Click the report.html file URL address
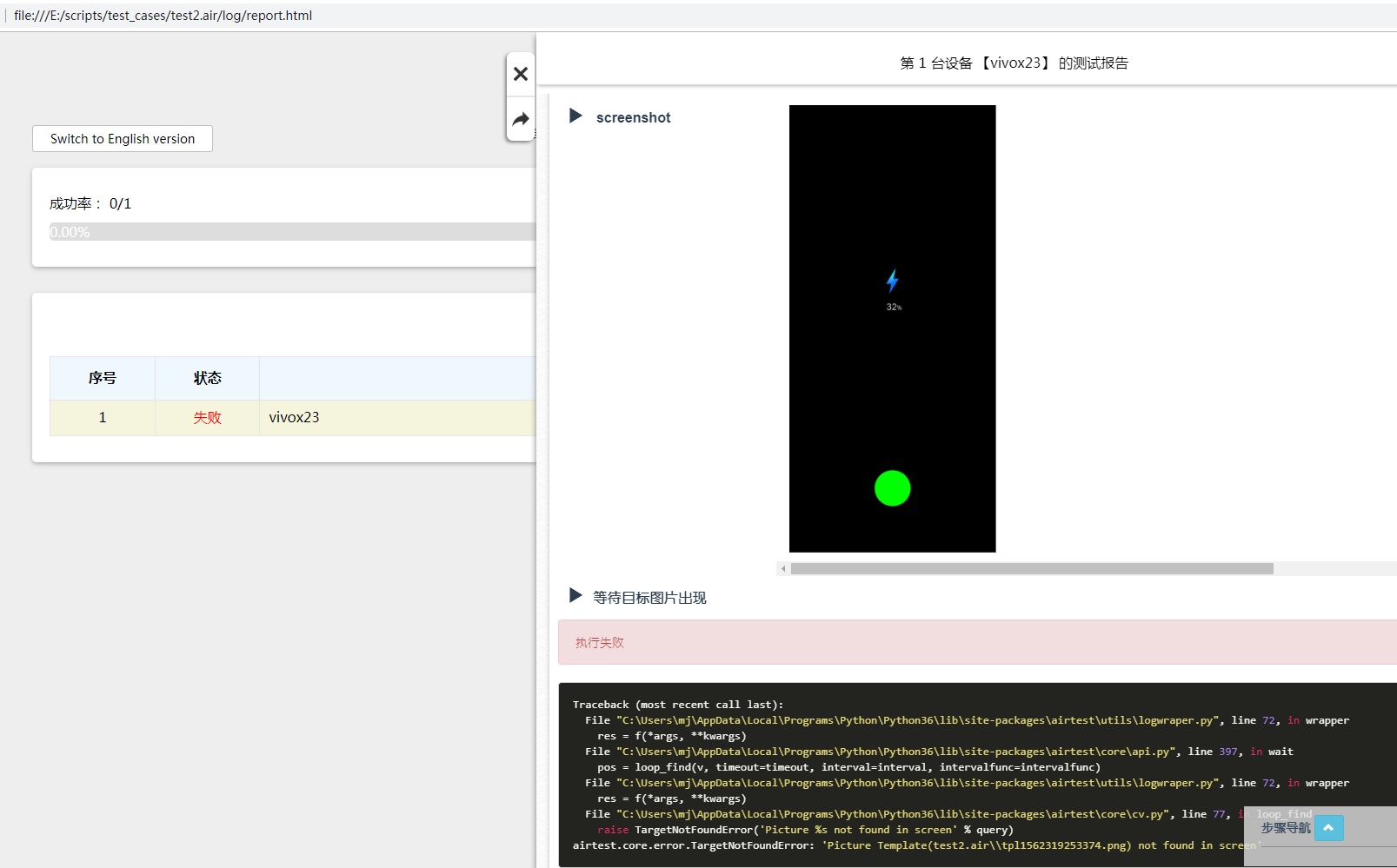 [x=163, y=16]
